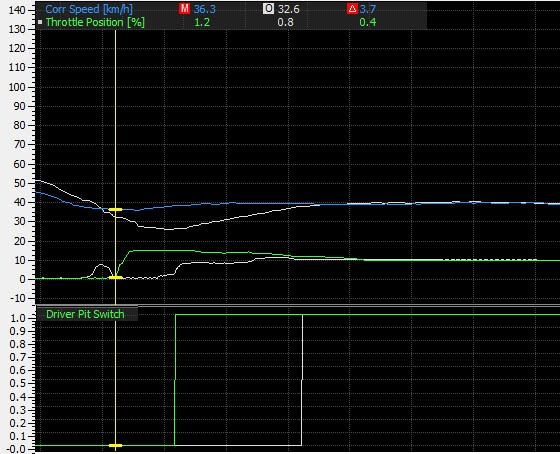The image size is (560, 454).
Task: Click the red delta triangle icon
Action: tap(352, 9)
